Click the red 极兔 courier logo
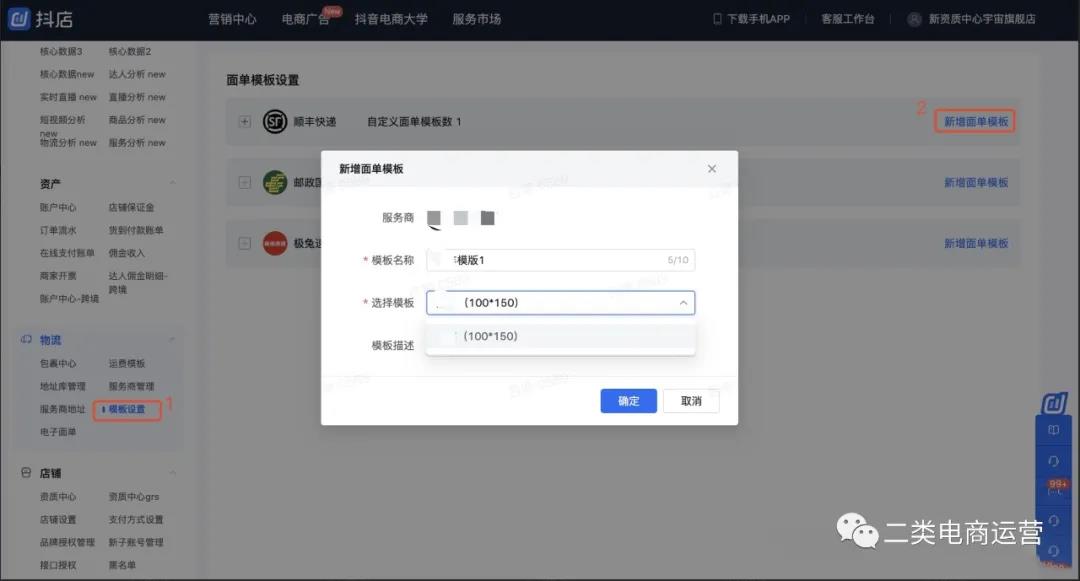Screen dimensions: 1080x581 point(275,243)
